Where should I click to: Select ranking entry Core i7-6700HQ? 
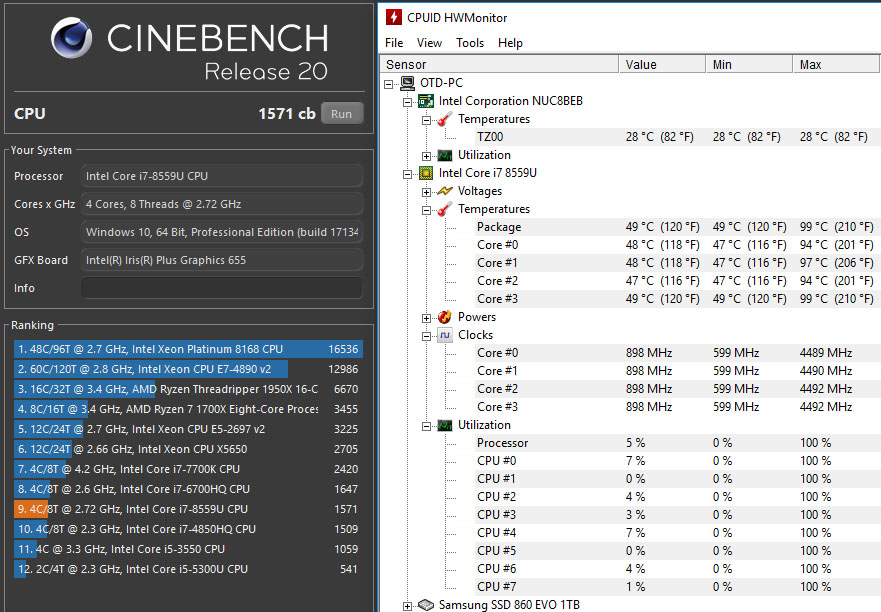click(188, 489)
